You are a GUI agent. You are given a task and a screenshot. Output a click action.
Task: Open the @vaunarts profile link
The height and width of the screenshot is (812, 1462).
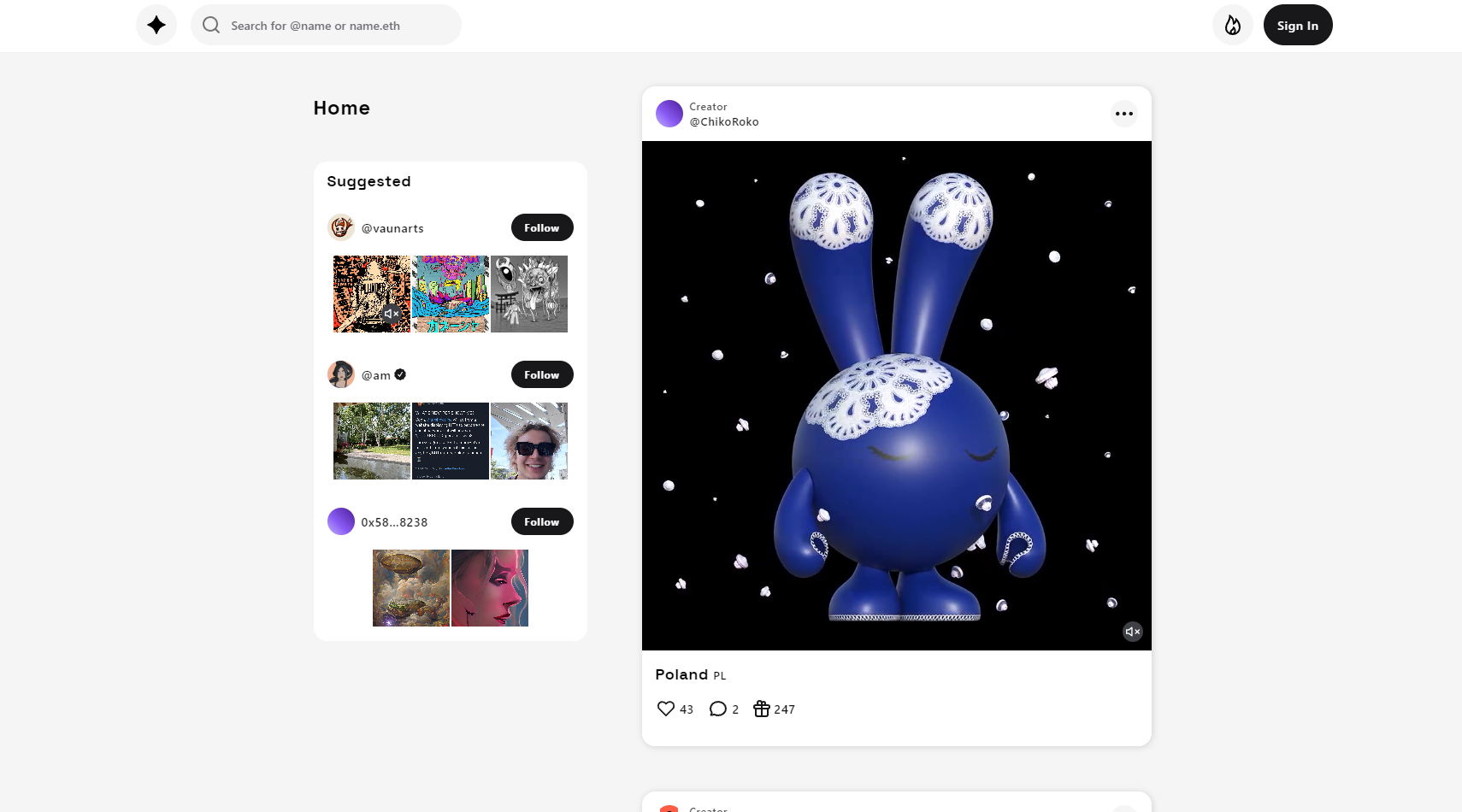[392, 228]
